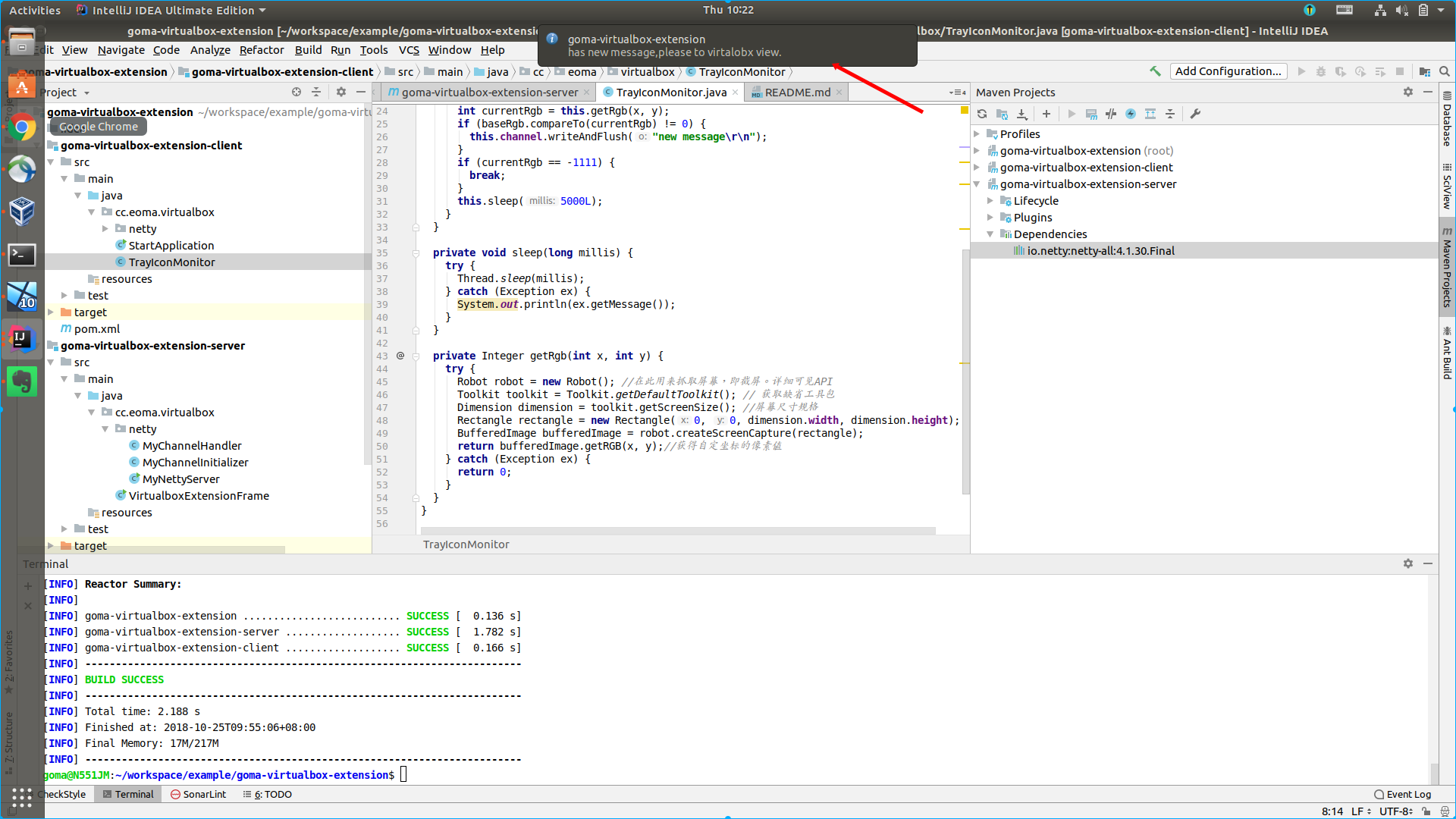This screenshot has height=819, width=1456.
Task: Collapse the Dependencies node in Maven
Action: (990, 234)
